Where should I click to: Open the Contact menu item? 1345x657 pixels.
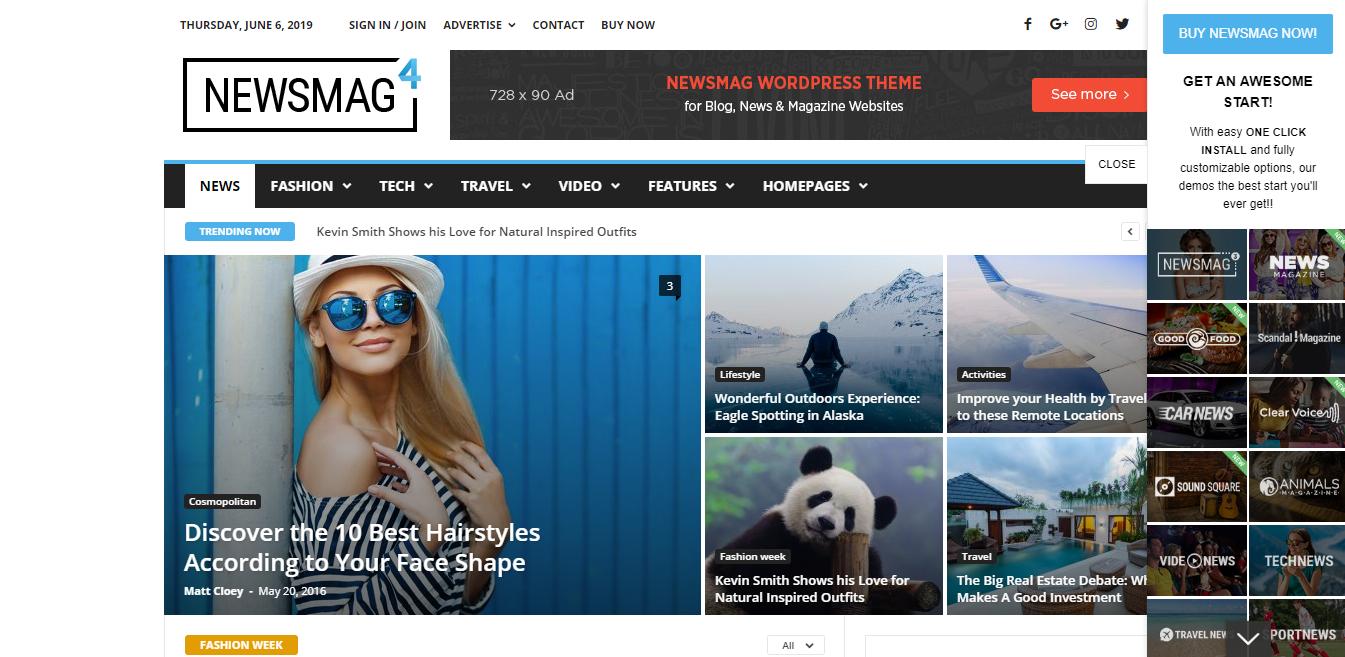pos(558,25)
